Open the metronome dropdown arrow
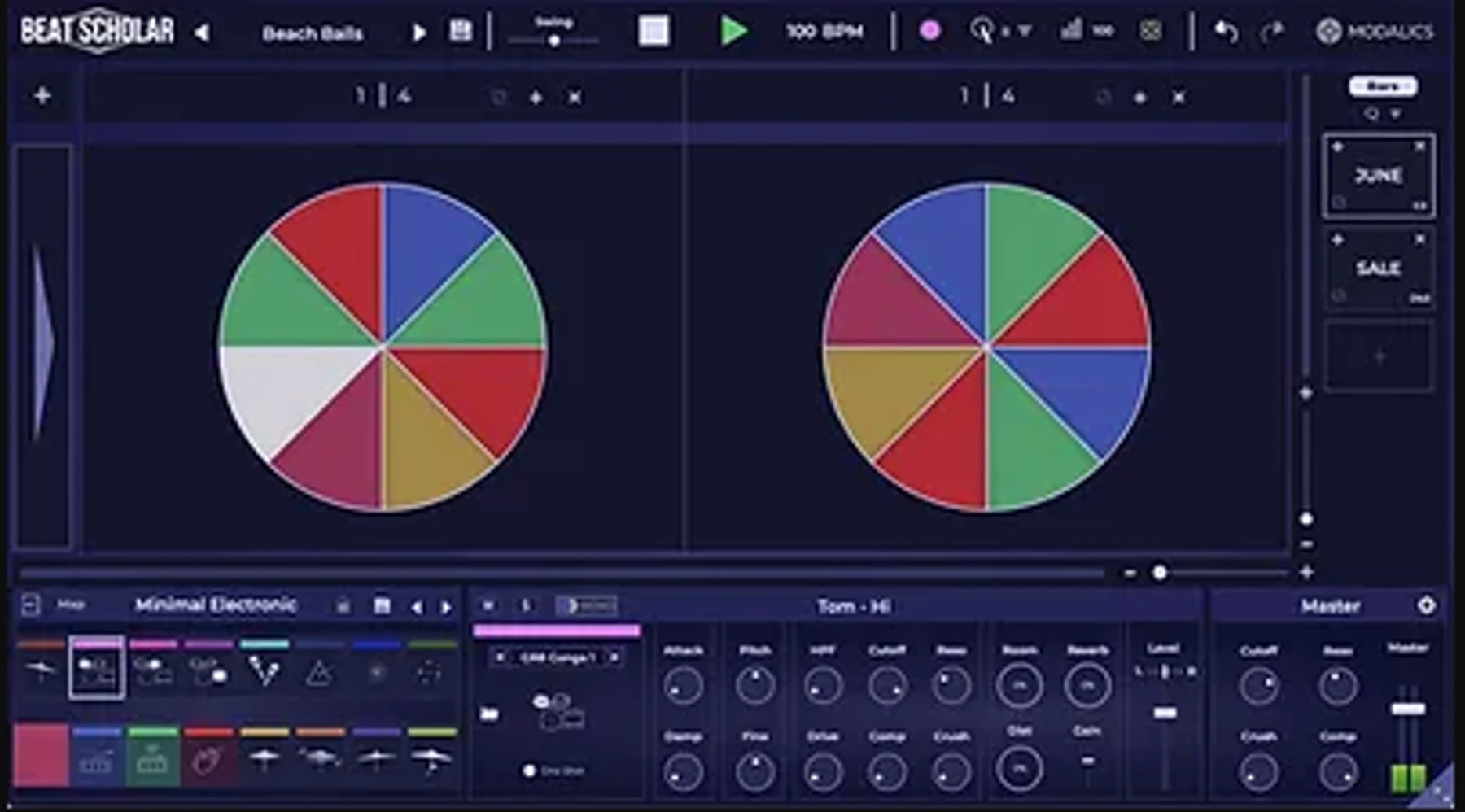Screen dimensions: 1465x812 [1025, 32]
